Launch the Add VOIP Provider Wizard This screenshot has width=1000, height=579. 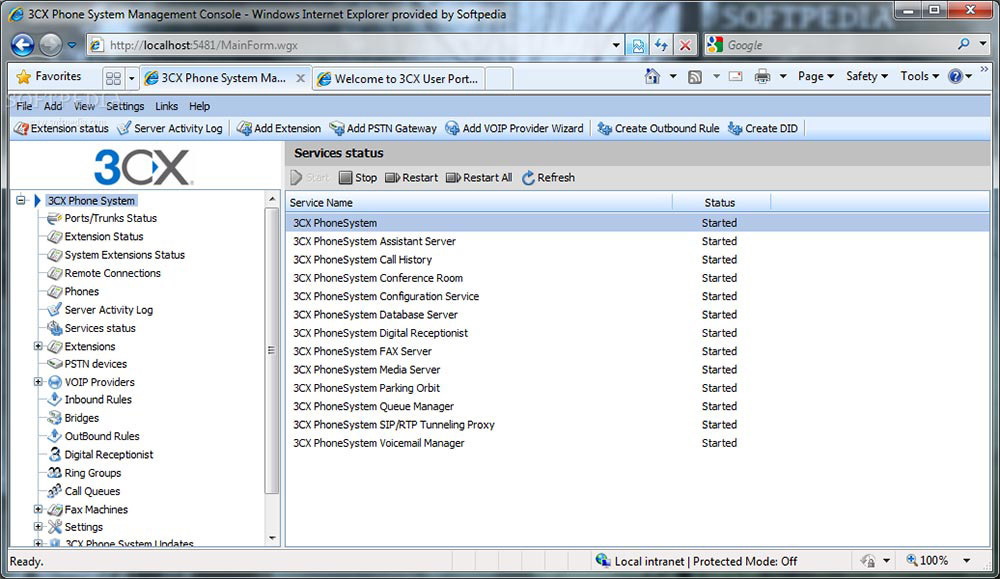tap(452, 128)
